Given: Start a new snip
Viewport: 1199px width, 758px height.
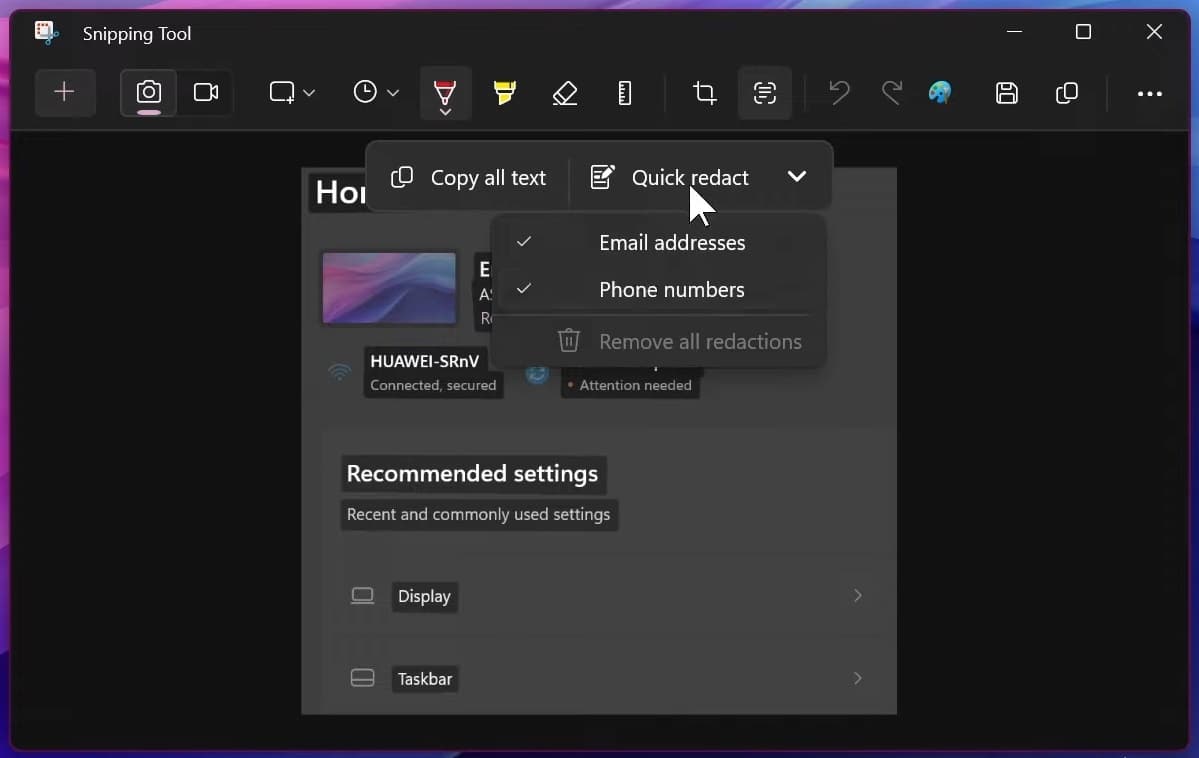Looking at the screenshot, I should click(64, 92).
